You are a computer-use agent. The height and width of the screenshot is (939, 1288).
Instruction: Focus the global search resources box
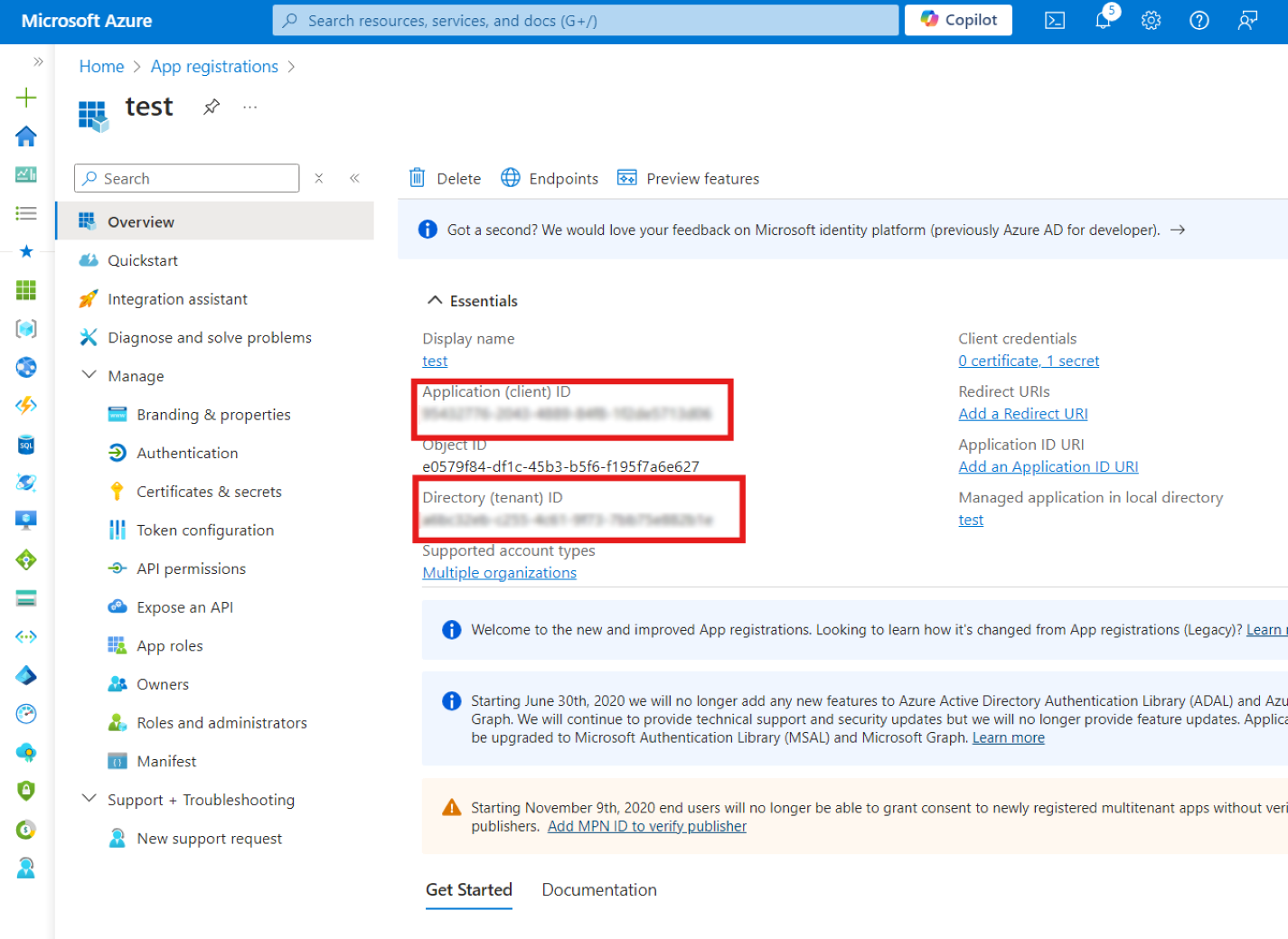coord(586,21)
